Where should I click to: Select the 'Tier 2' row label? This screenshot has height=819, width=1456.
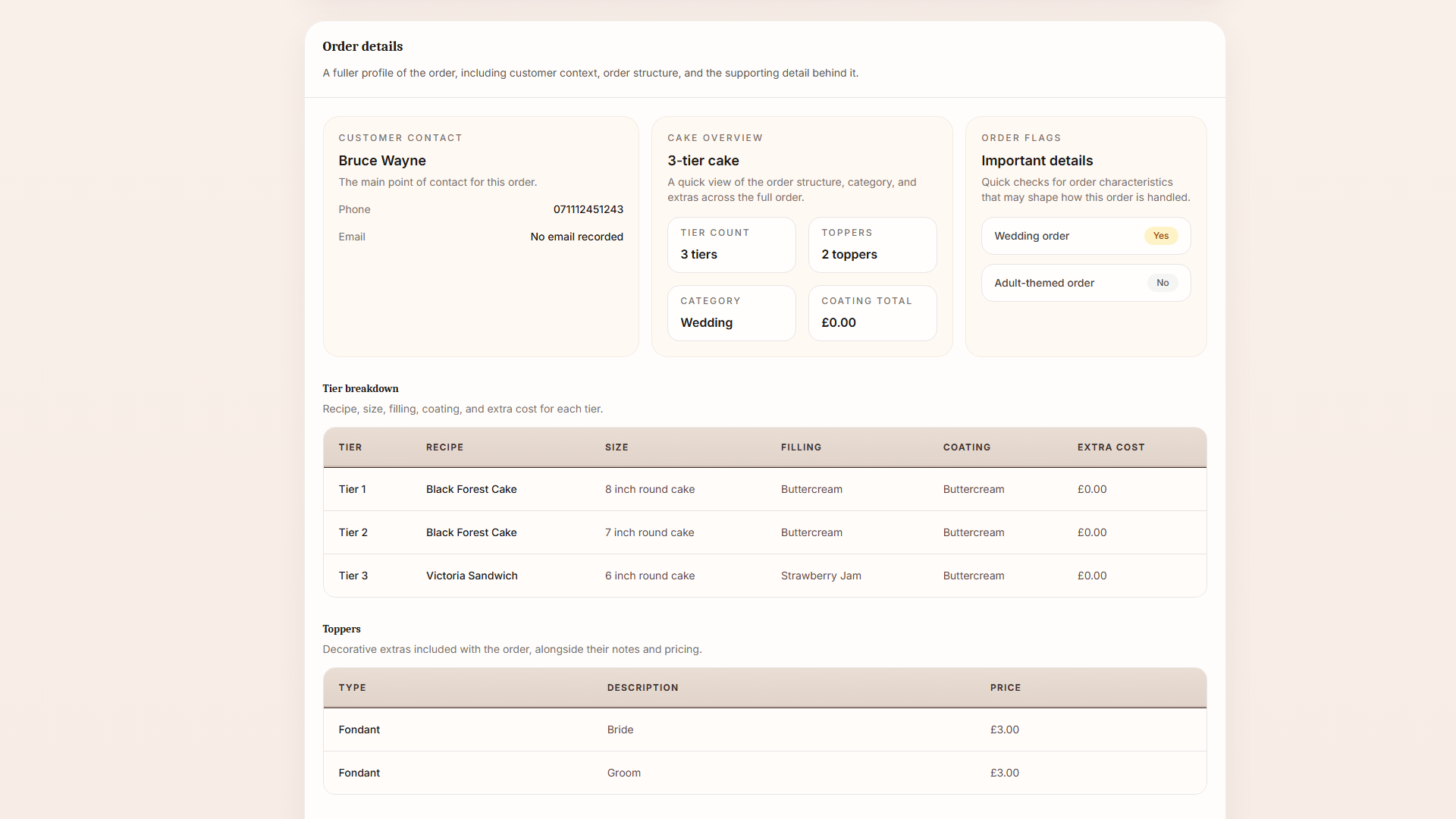point(353,532)
